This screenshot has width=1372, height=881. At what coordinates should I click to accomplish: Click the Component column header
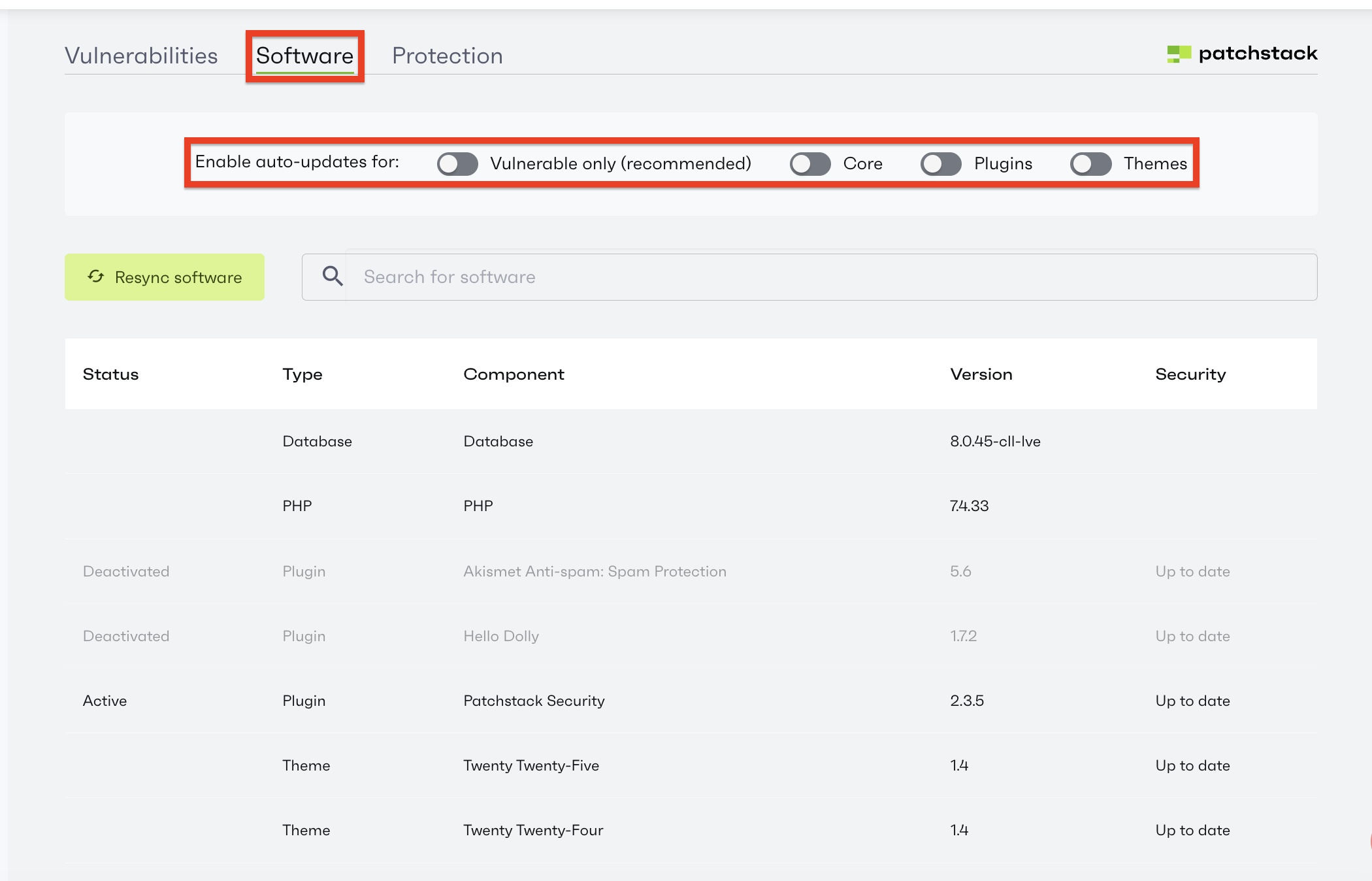pyautogui.click(x=514, y=374)
